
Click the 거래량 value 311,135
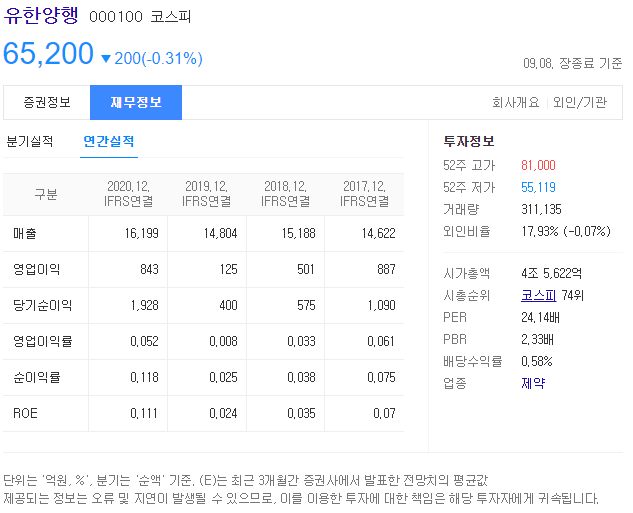point(541,209)
